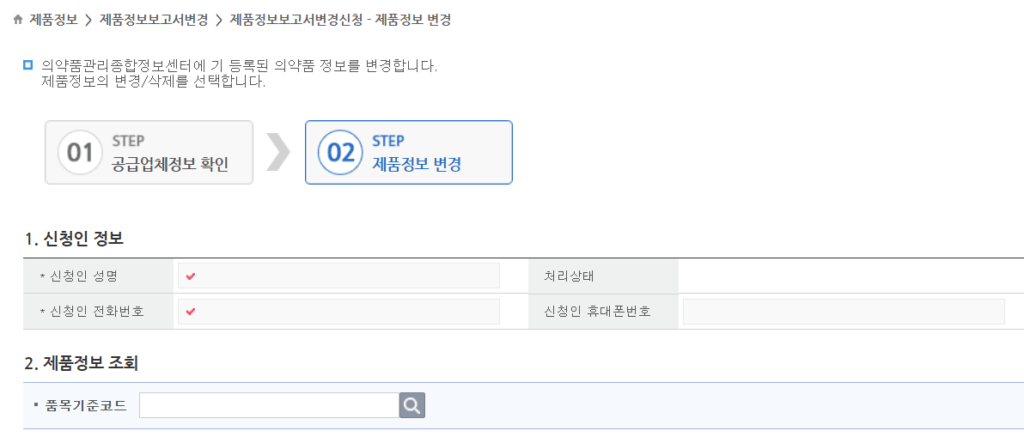The height and width of the screenshot is (443, 1024).
Task: Click into the 품목기준코드 text box
Action: (269, 405)
